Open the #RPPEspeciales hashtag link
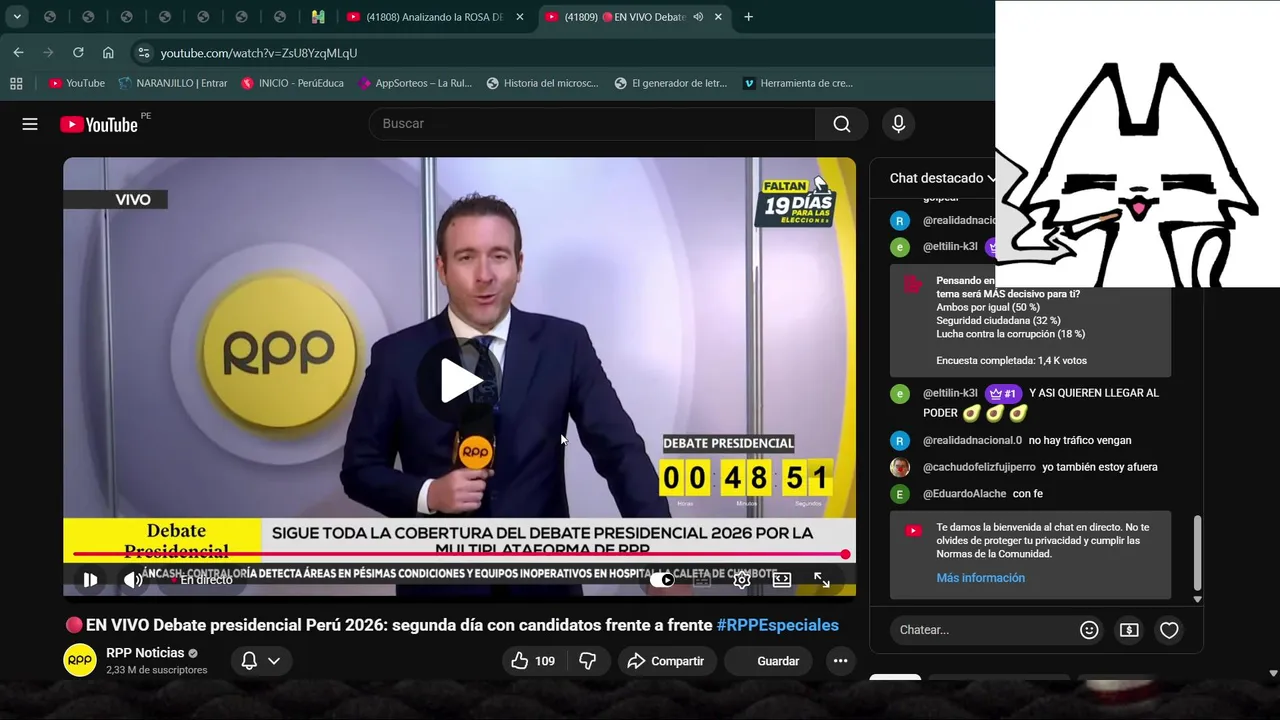 click(x=778, y=625)
